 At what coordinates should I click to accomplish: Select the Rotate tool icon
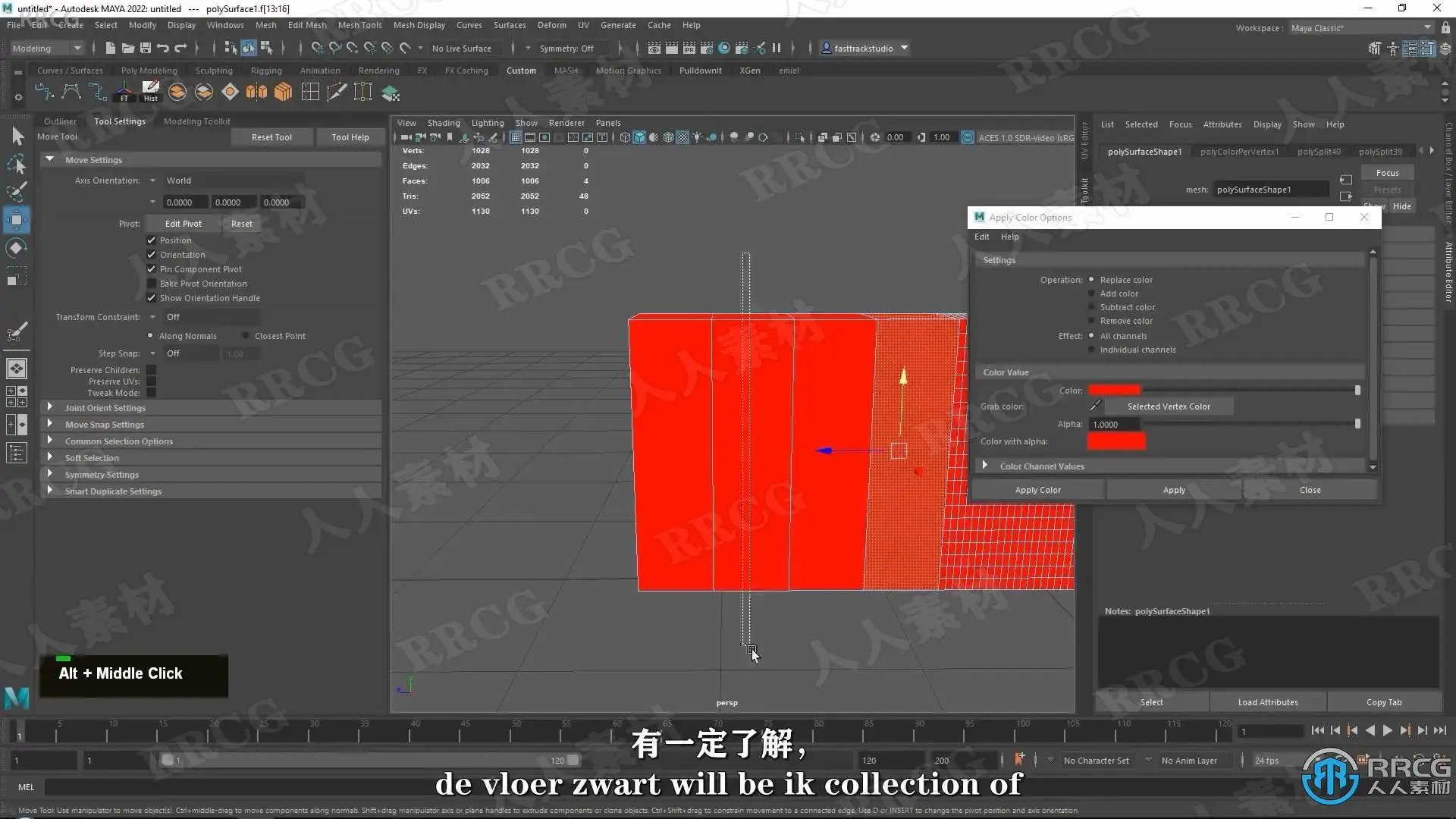pyautogui.click(x=17, y=248)
